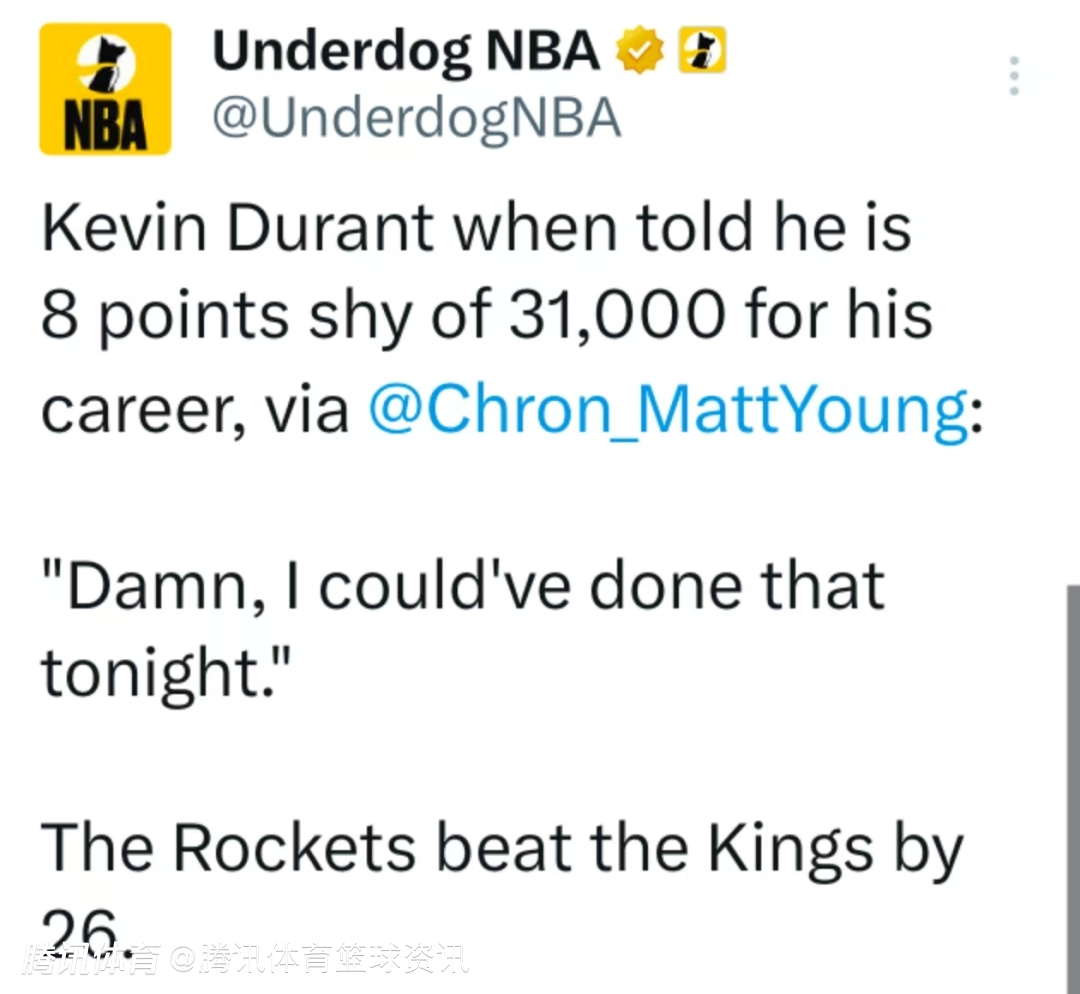This screenshot has width=1080, height=994.
Task: Open the @Chron_MattYoung mention link
Action: (667, 409)
